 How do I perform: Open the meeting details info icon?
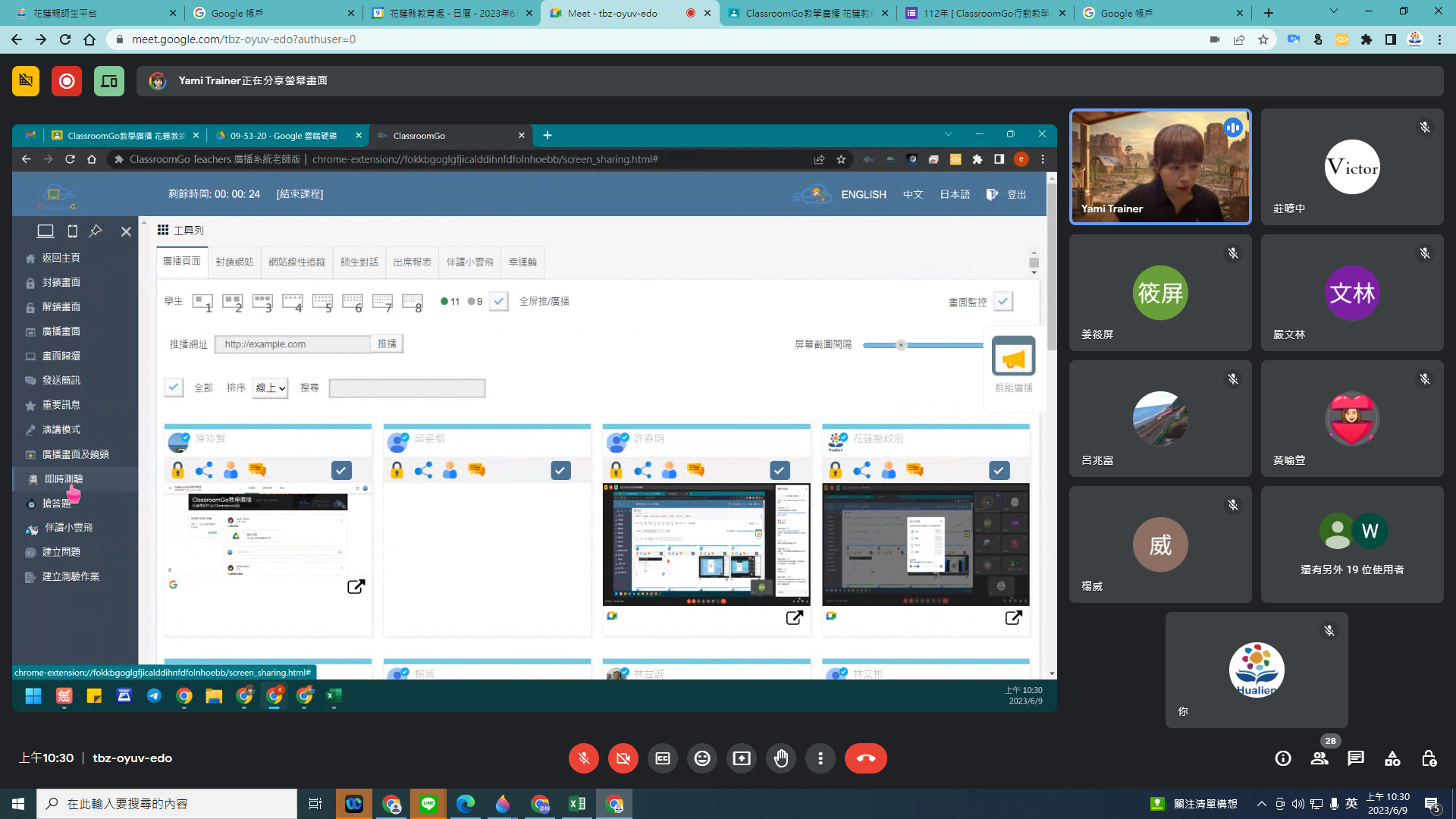point(1283,758)
